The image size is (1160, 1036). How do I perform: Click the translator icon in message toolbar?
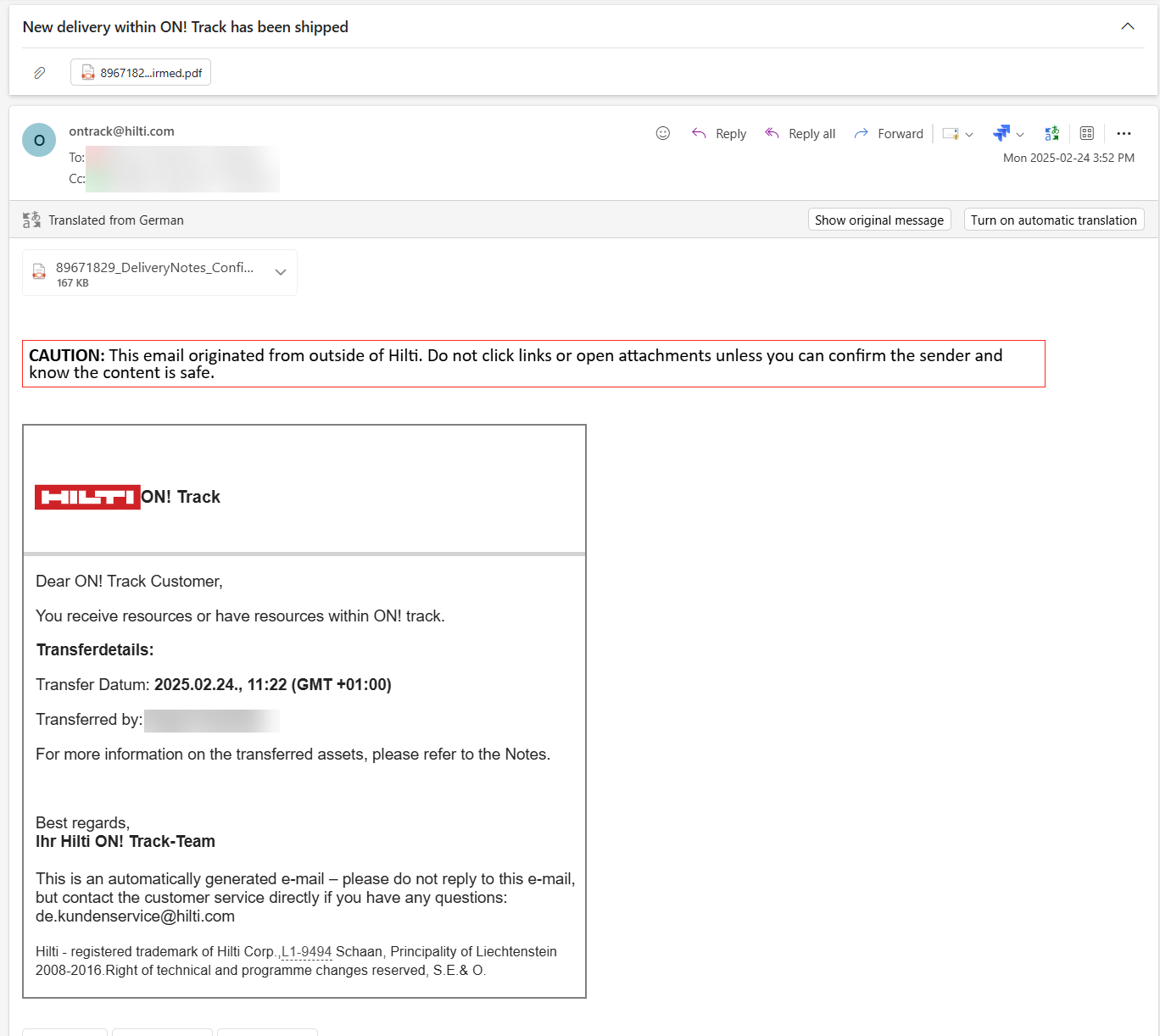1052,133
